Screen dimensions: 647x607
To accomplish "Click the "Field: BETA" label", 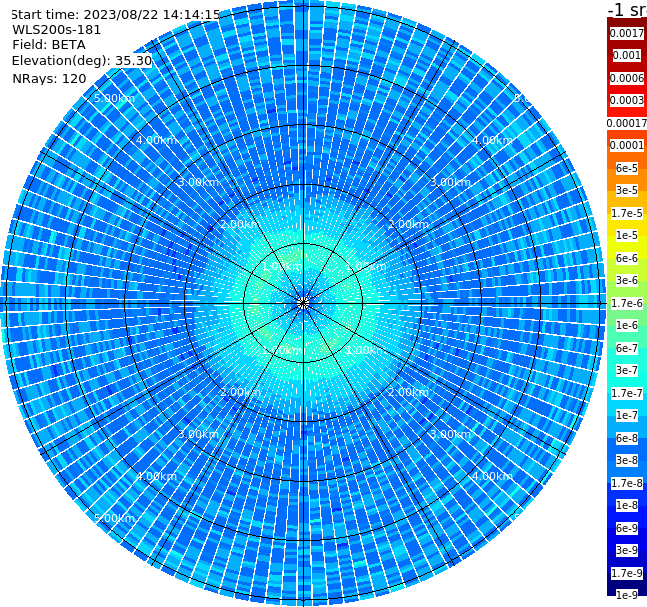I will click(49, 45).
